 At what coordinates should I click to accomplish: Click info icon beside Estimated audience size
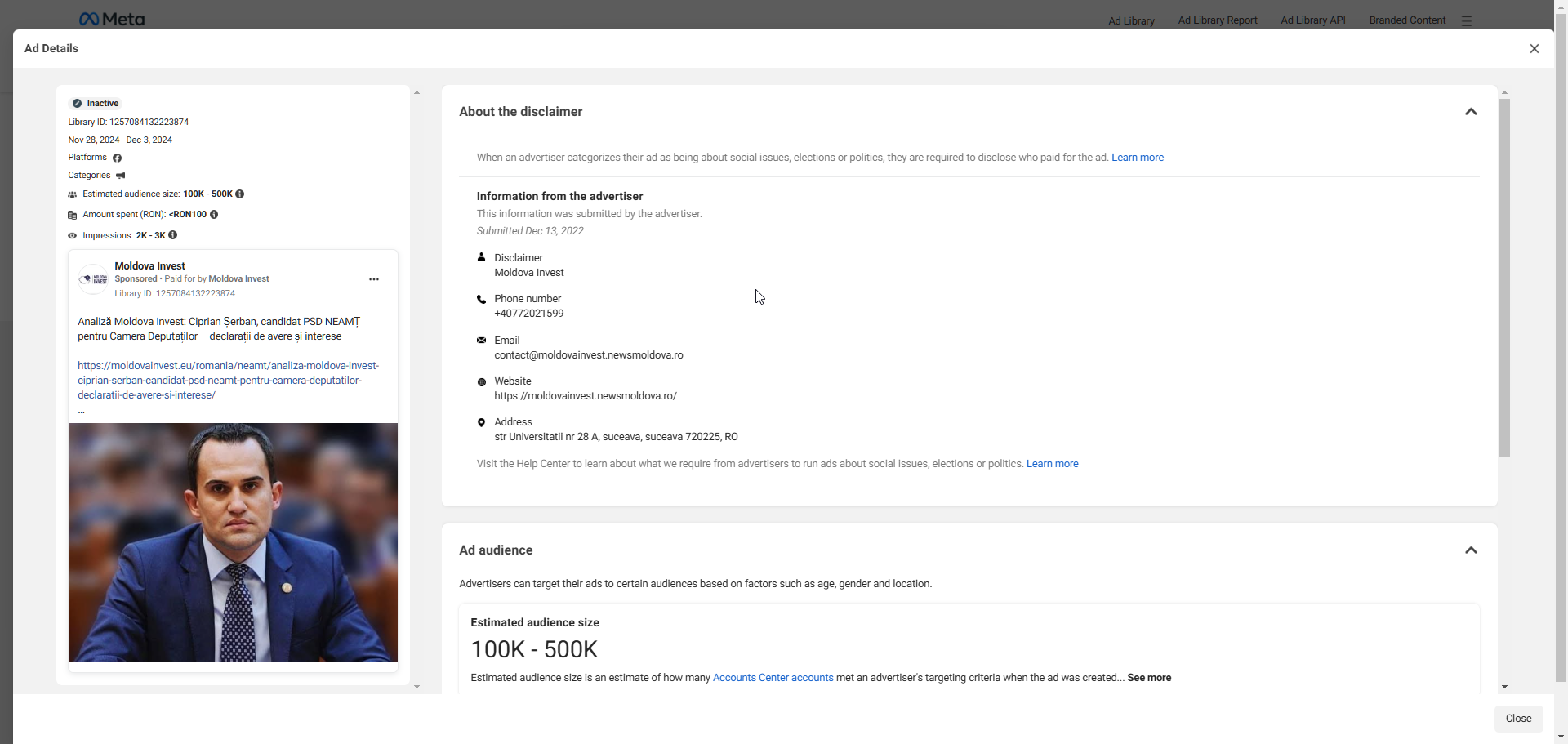[x=240, y=194]
